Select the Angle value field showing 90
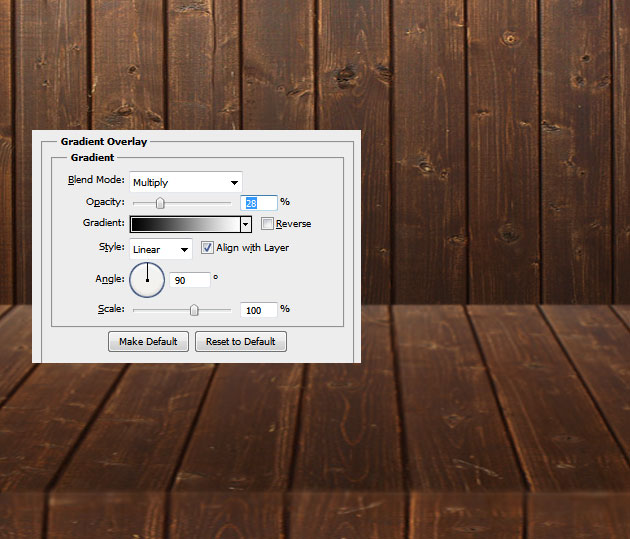Image resolution: width=630 pixels, height=539 pixels. (190, 280)
